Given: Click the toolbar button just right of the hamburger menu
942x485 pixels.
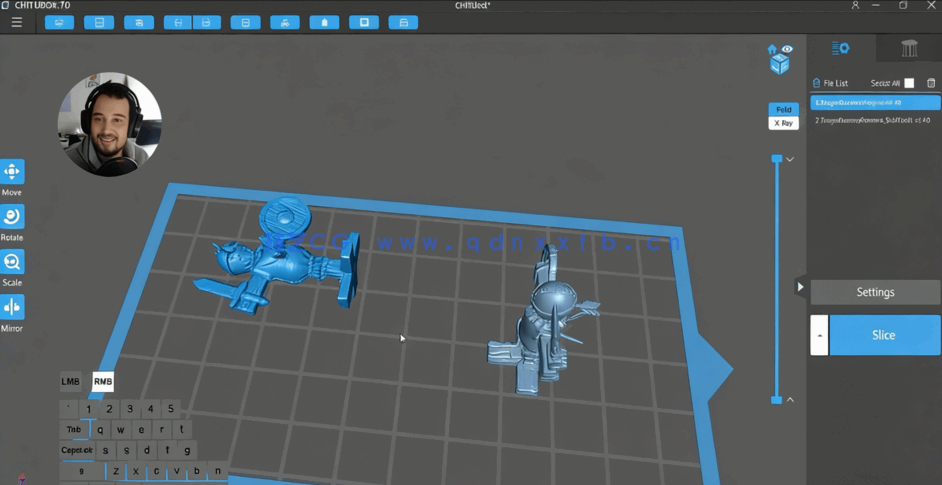Looking at the screenshot, I should tap(59, 23).
